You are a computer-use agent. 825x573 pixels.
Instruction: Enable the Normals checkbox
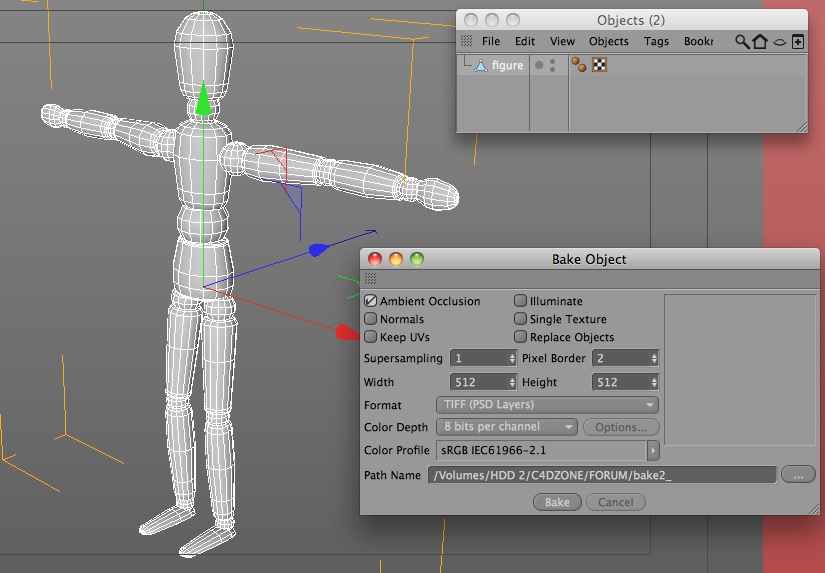click(x=370, y=319)
